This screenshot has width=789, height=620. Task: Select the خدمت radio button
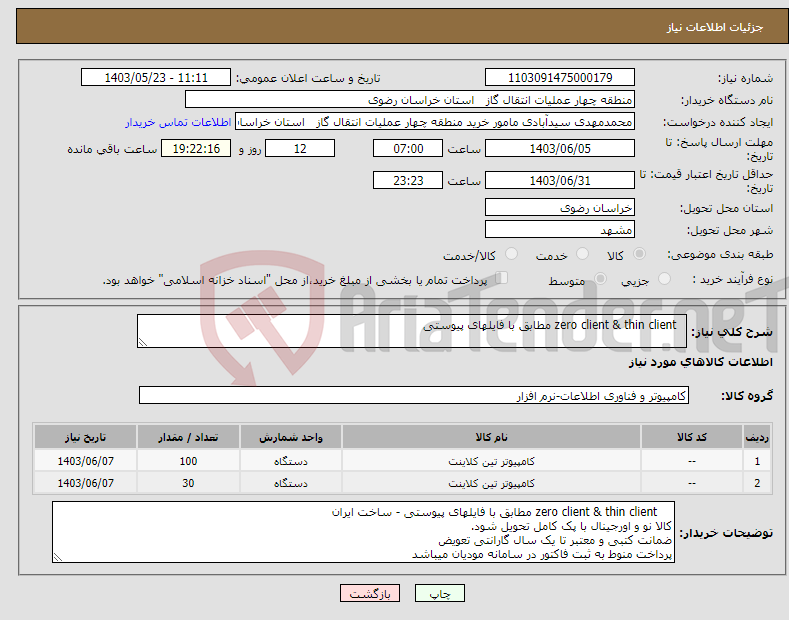point(582,254)
